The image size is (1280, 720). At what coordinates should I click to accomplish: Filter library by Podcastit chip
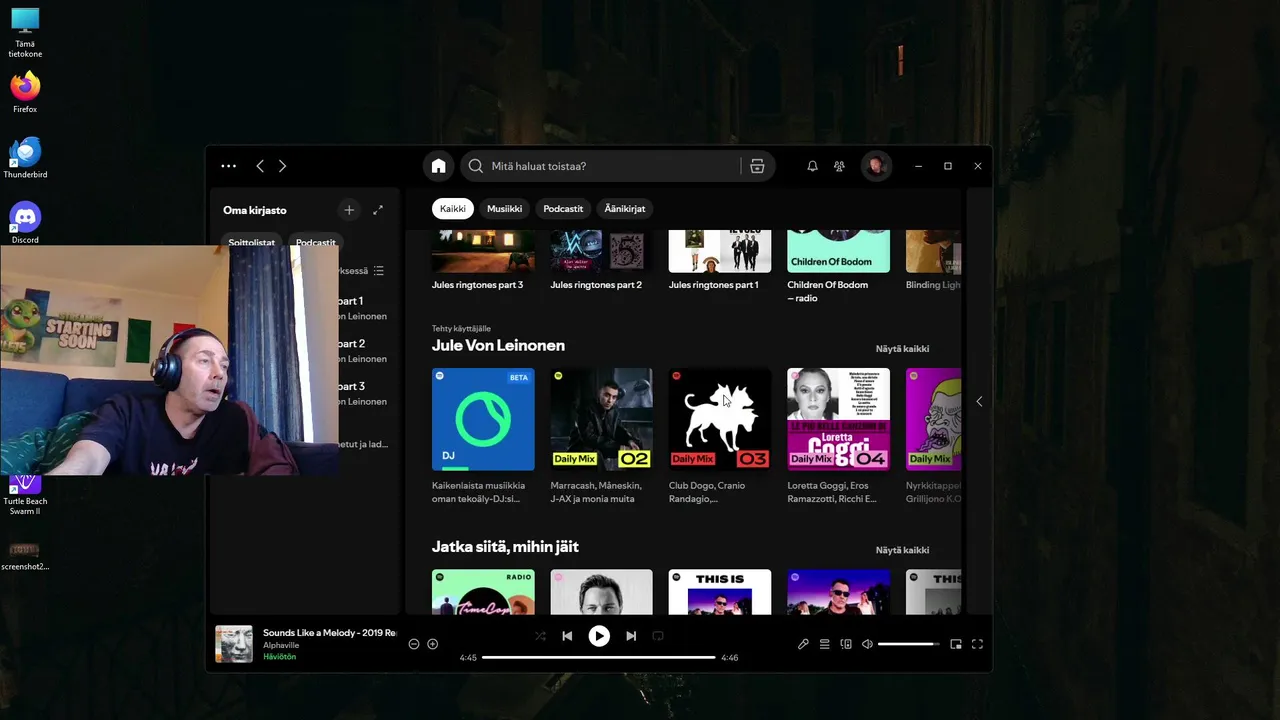pos(315,242)
